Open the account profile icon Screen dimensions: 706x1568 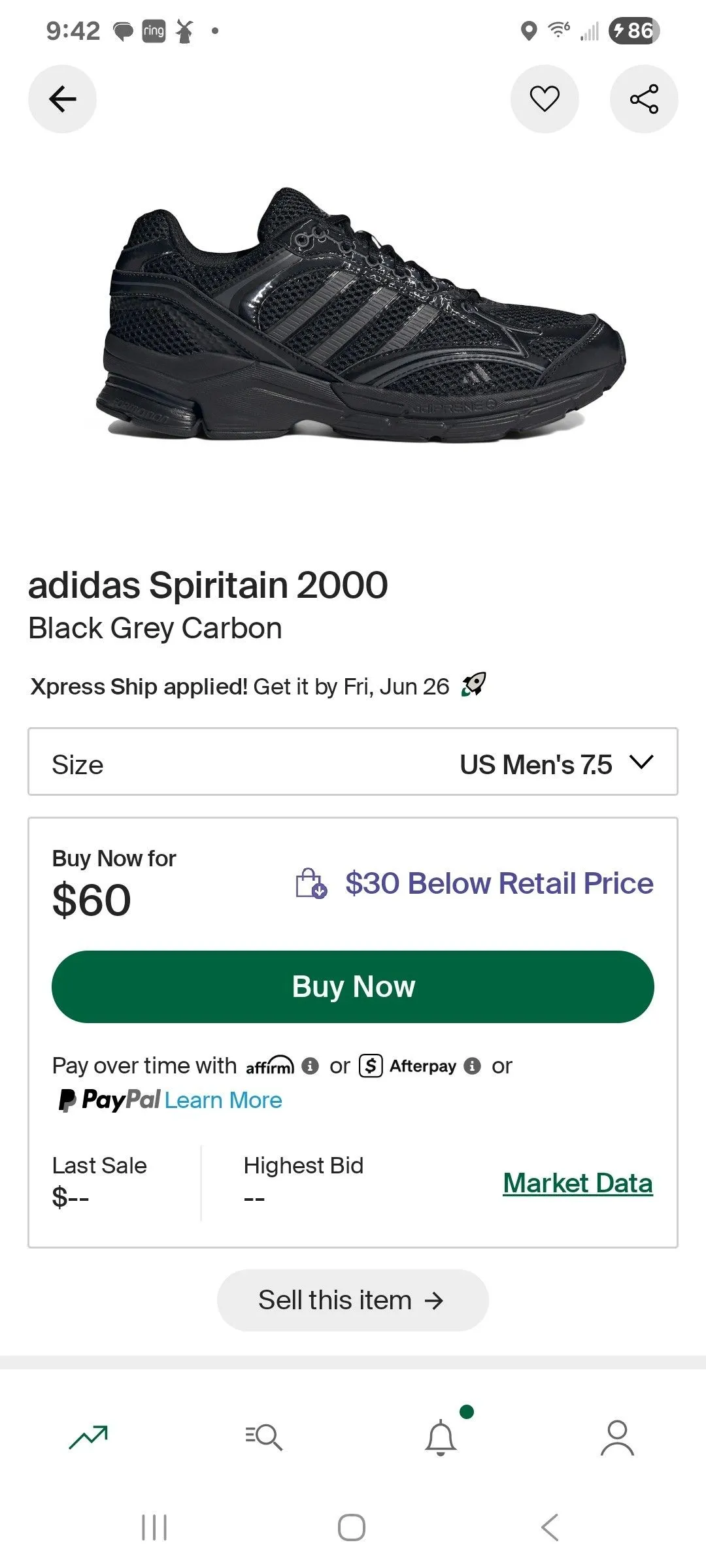click(617, 1437)
